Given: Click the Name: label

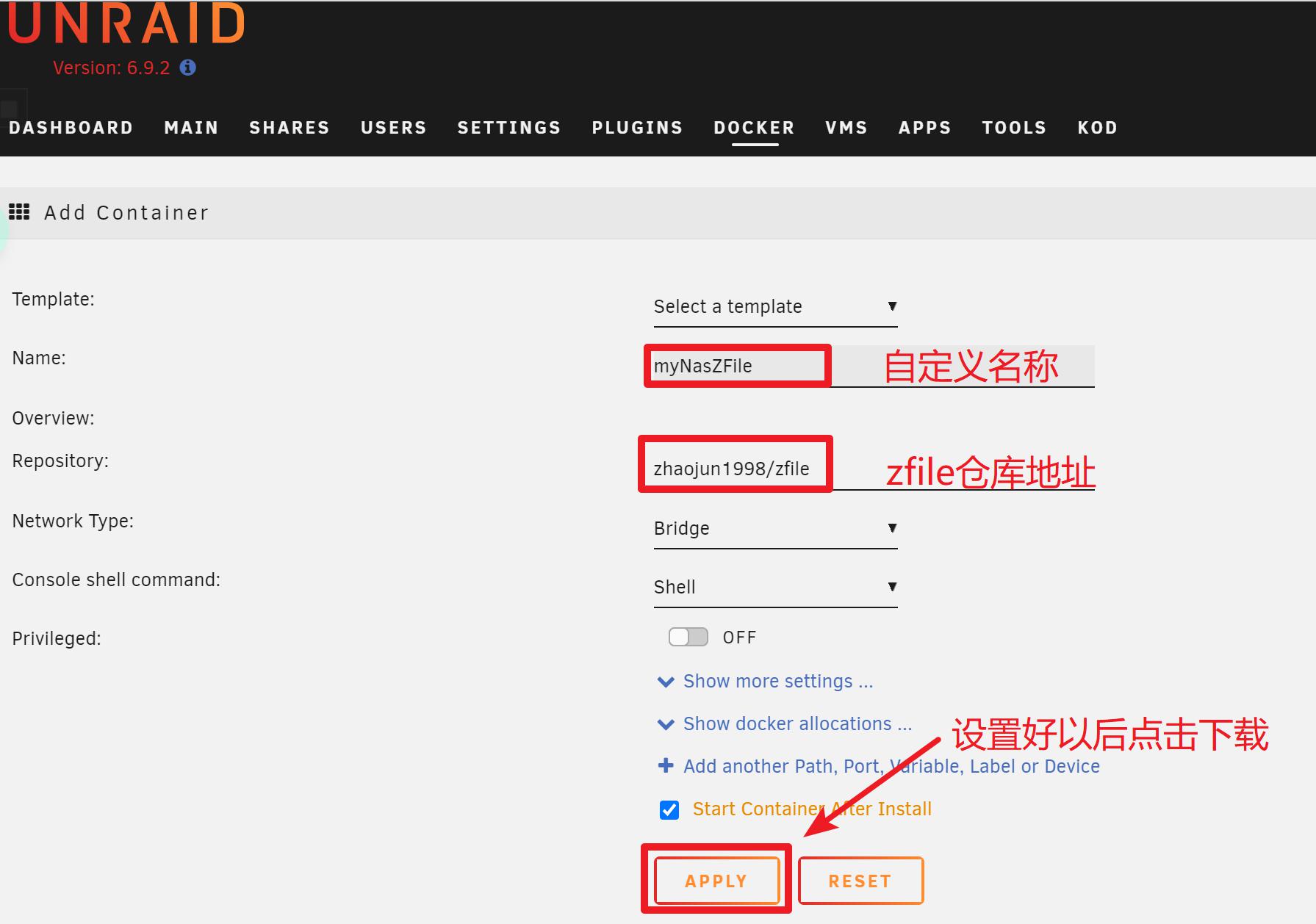Looking at the screenshot, I should tap(39, 358).
